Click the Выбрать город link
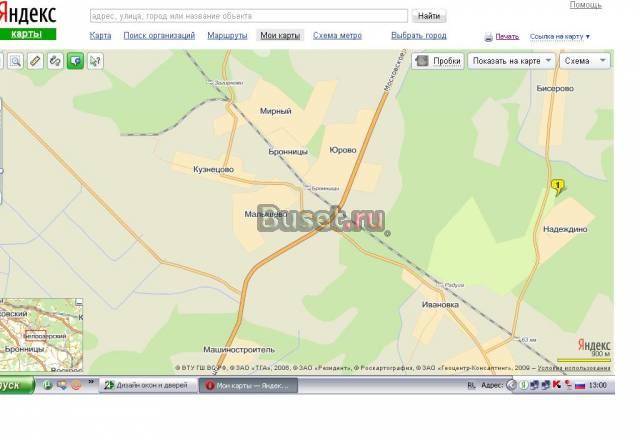The width and height of the screenshot is (640, 440). pos(419,36)
